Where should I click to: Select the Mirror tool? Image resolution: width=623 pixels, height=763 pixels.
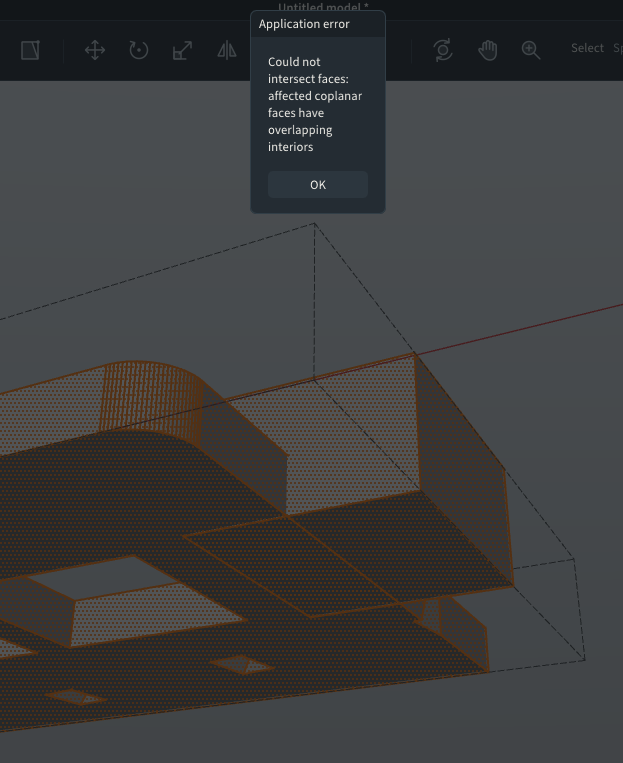click(227, 50)
